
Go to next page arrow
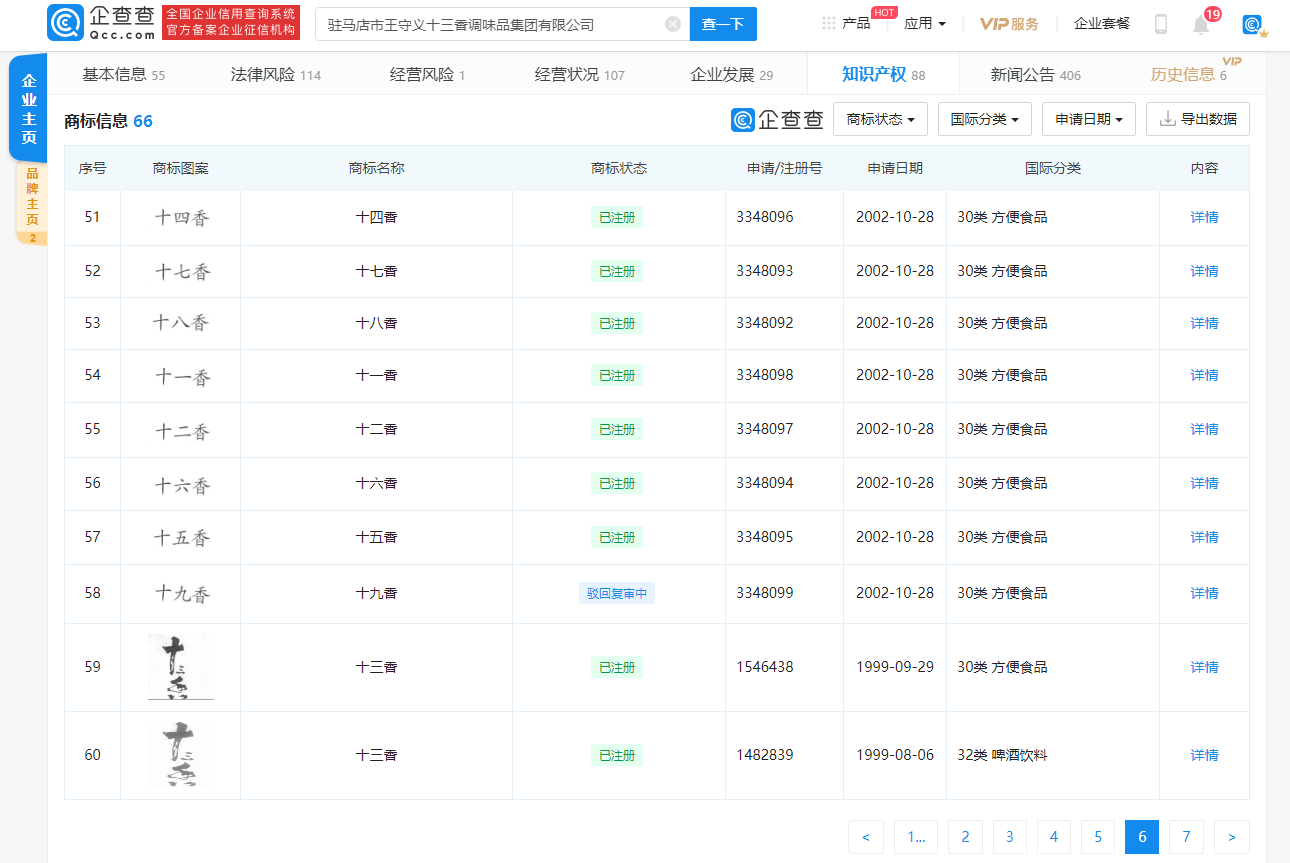pyautogui.click(x=1232, y=837)
